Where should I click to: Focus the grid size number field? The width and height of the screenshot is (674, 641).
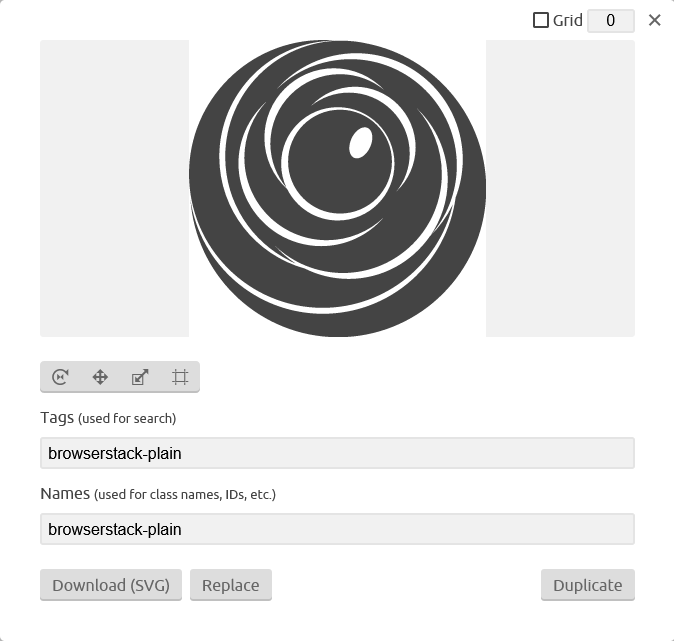pyautogui.click(x=611, y=20)
